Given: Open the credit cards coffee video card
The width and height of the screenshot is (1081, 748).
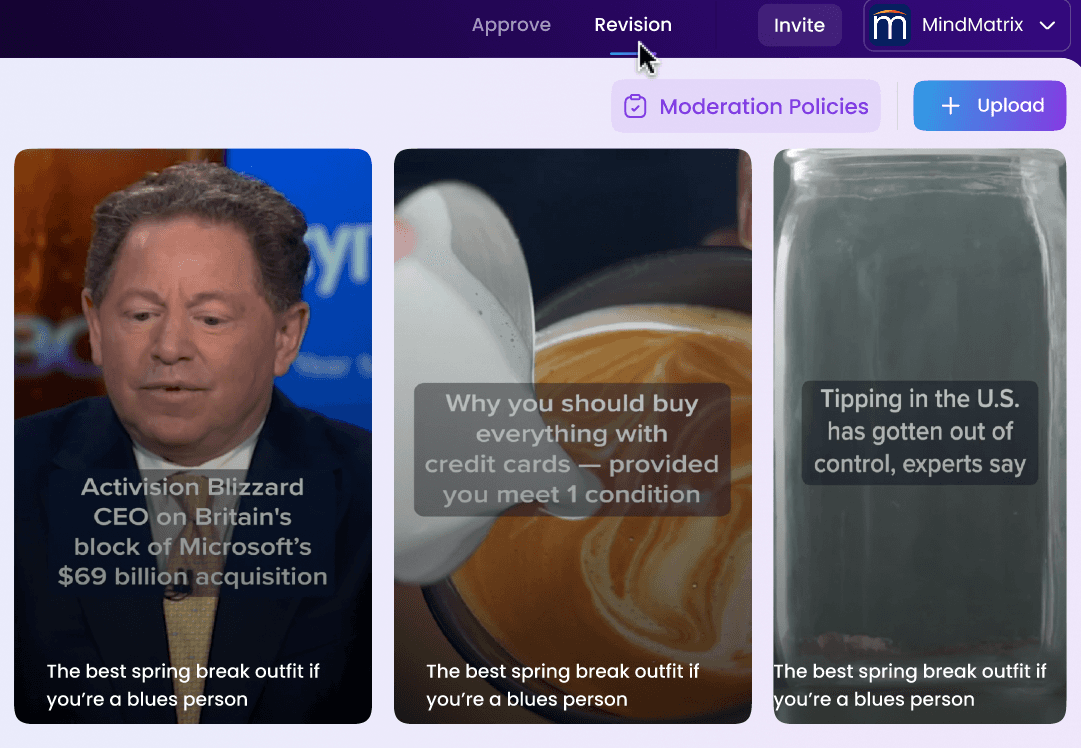Looking at the screenshot, I should tap(573, 436).
